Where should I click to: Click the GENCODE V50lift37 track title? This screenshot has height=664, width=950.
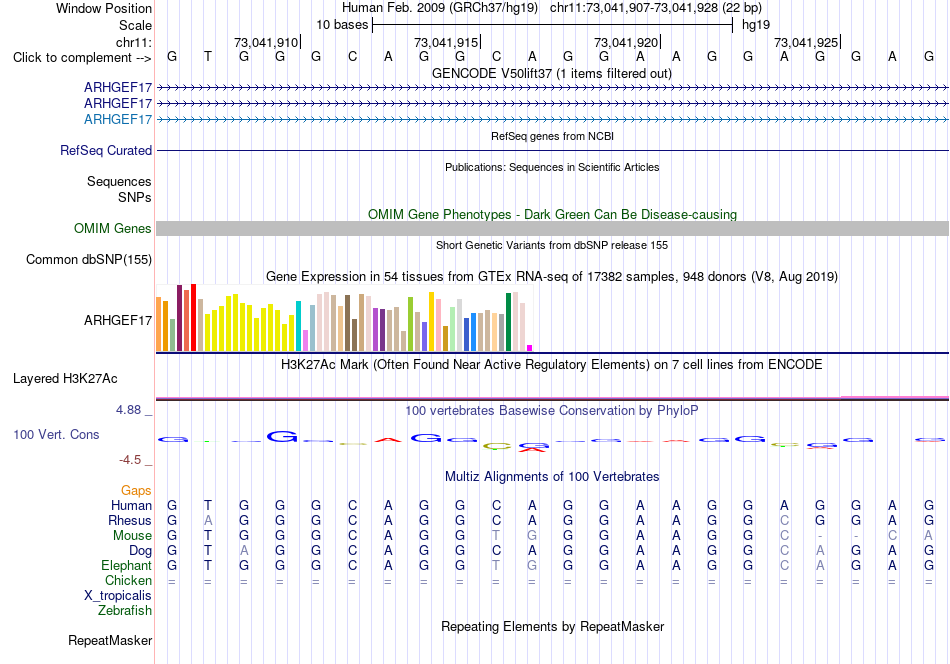551,73
